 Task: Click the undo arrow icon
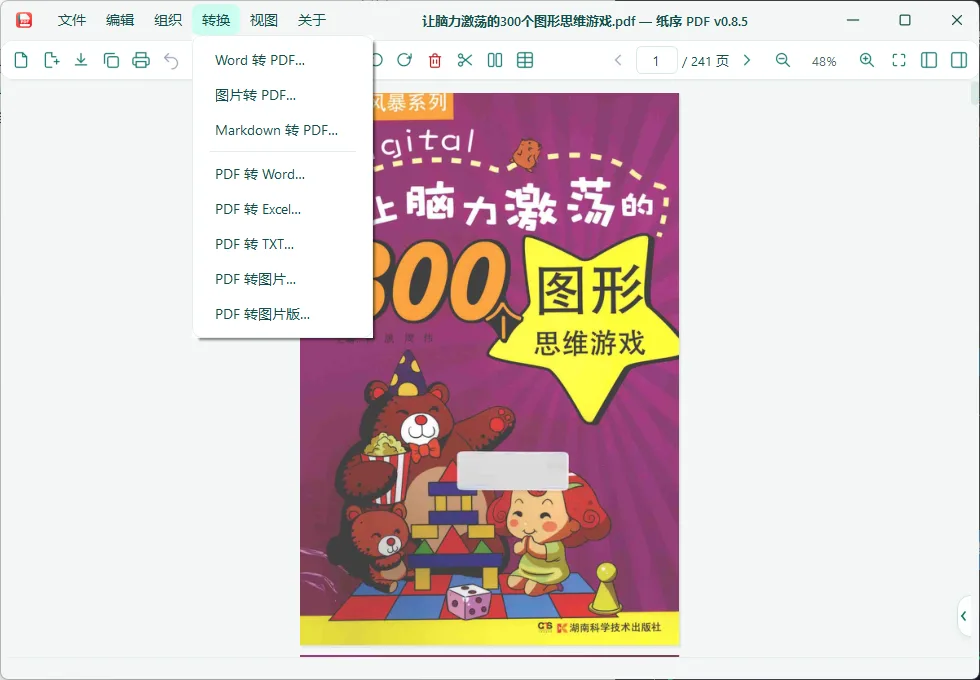pos(171,60)
